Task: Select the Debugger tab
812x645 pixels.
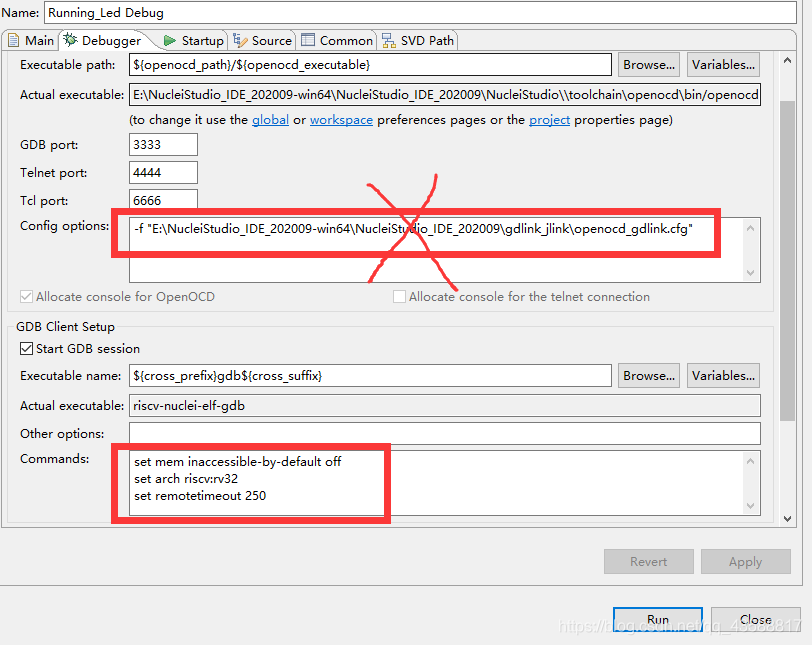Action: pos(104,40)
